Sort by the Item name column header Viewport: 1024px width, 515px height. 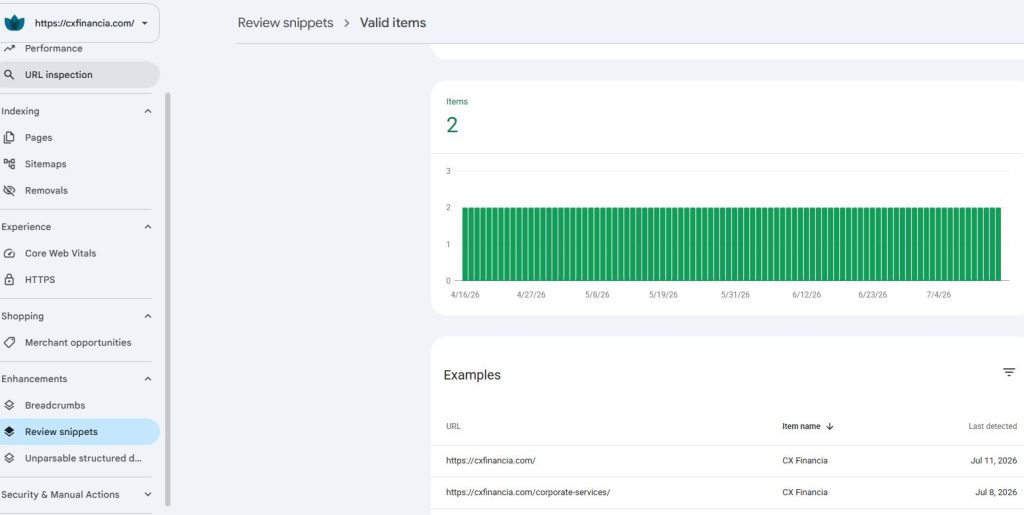point(801,426)
